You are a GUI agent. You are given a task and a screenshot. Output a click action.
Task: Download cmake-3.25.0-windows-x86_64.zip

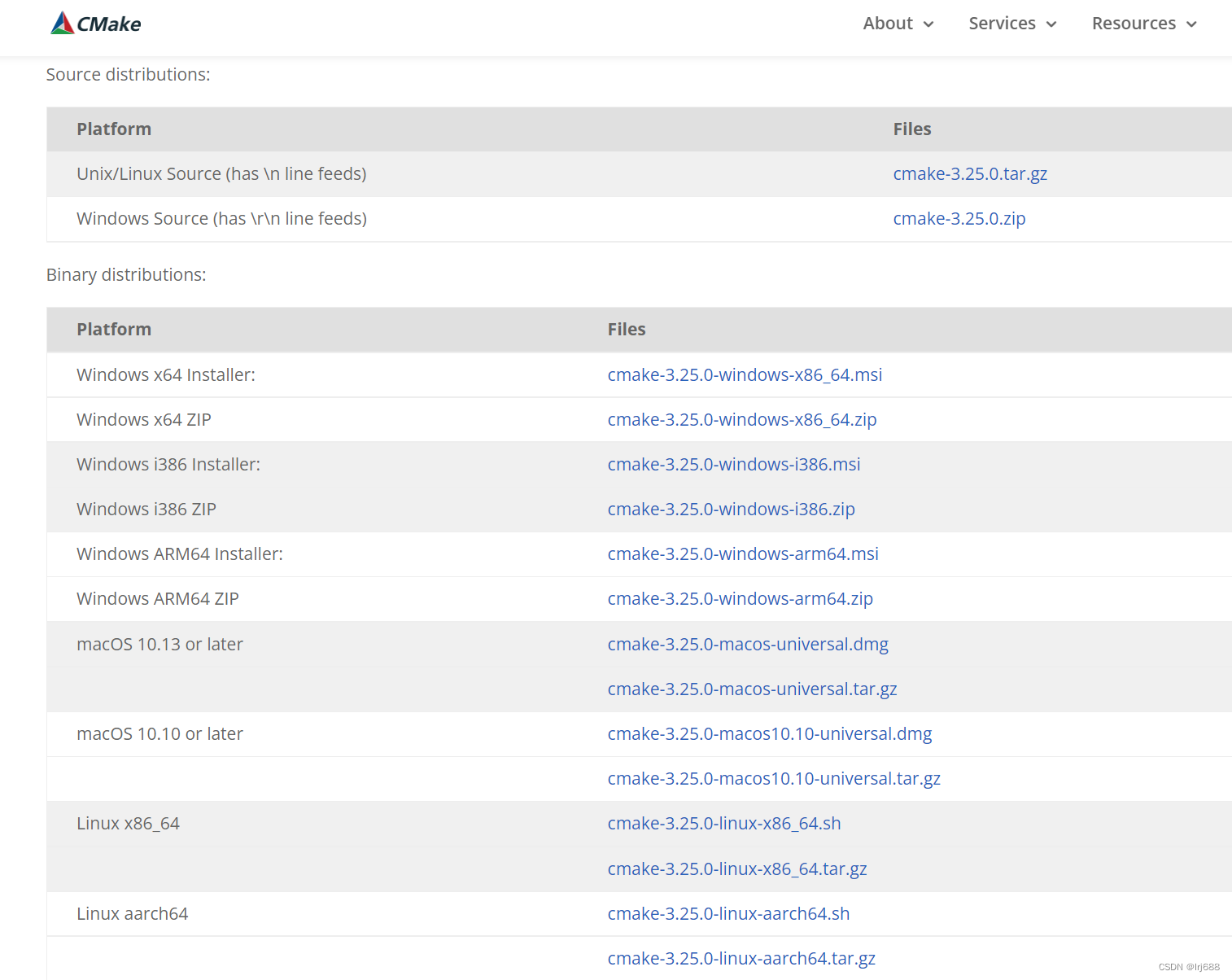click(742, 419)
